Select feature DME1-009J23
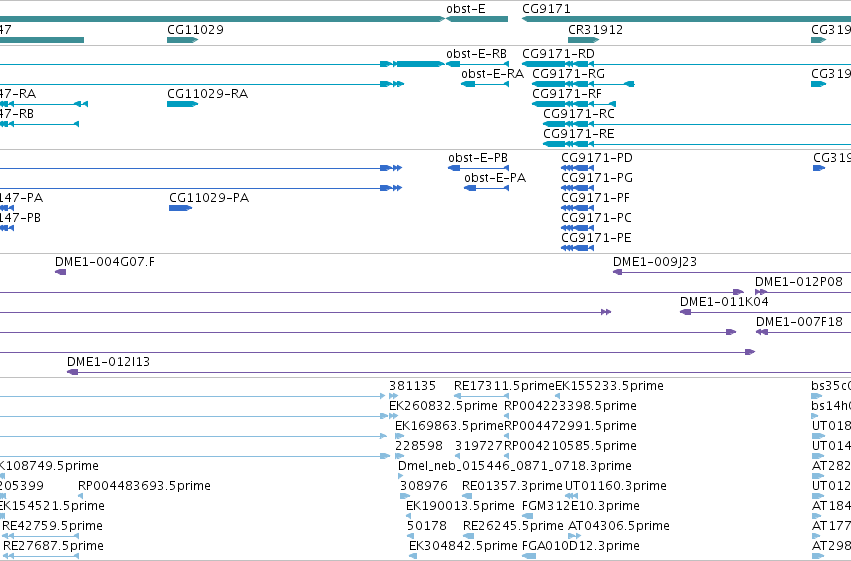The height and width of the screenshot is (561, 851). (x=732, y=272)
